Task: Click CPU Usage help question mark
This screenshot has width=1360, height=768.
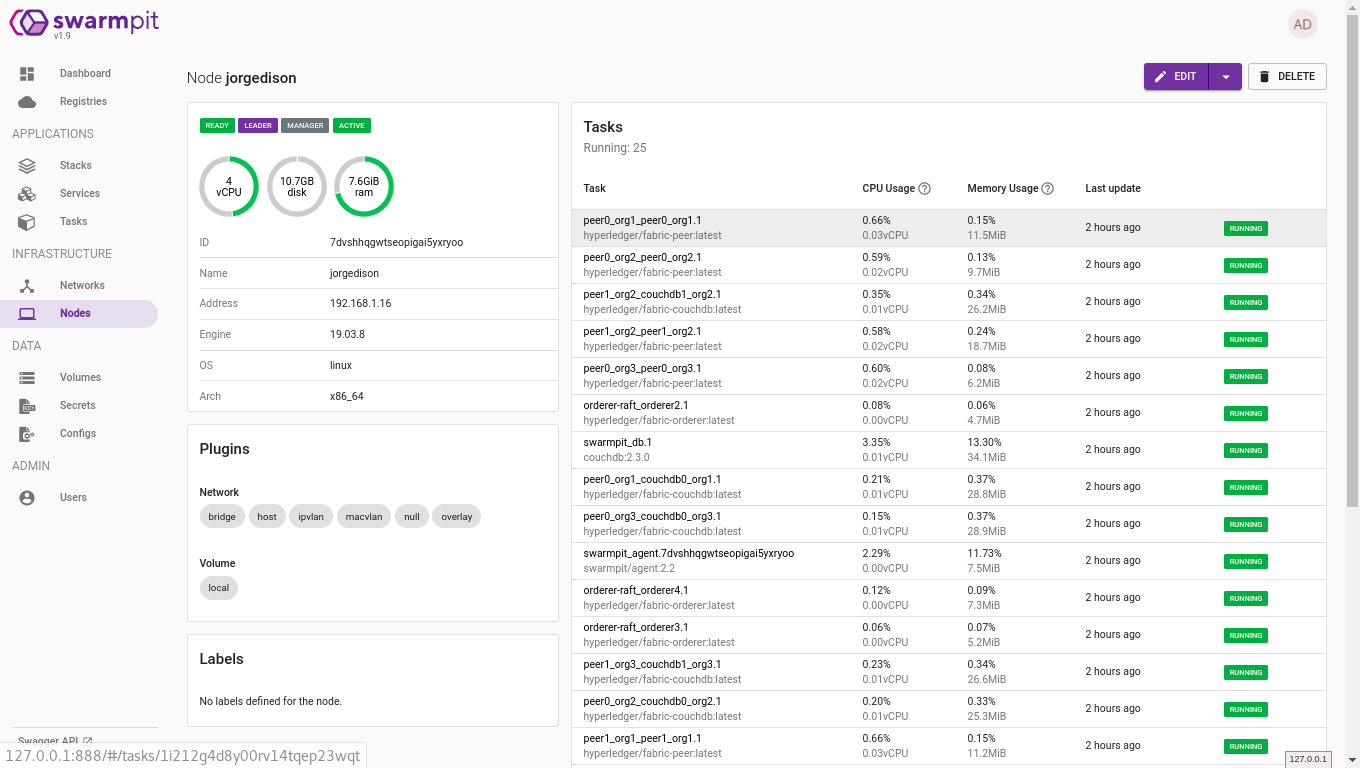Action: tap(925, 189)
